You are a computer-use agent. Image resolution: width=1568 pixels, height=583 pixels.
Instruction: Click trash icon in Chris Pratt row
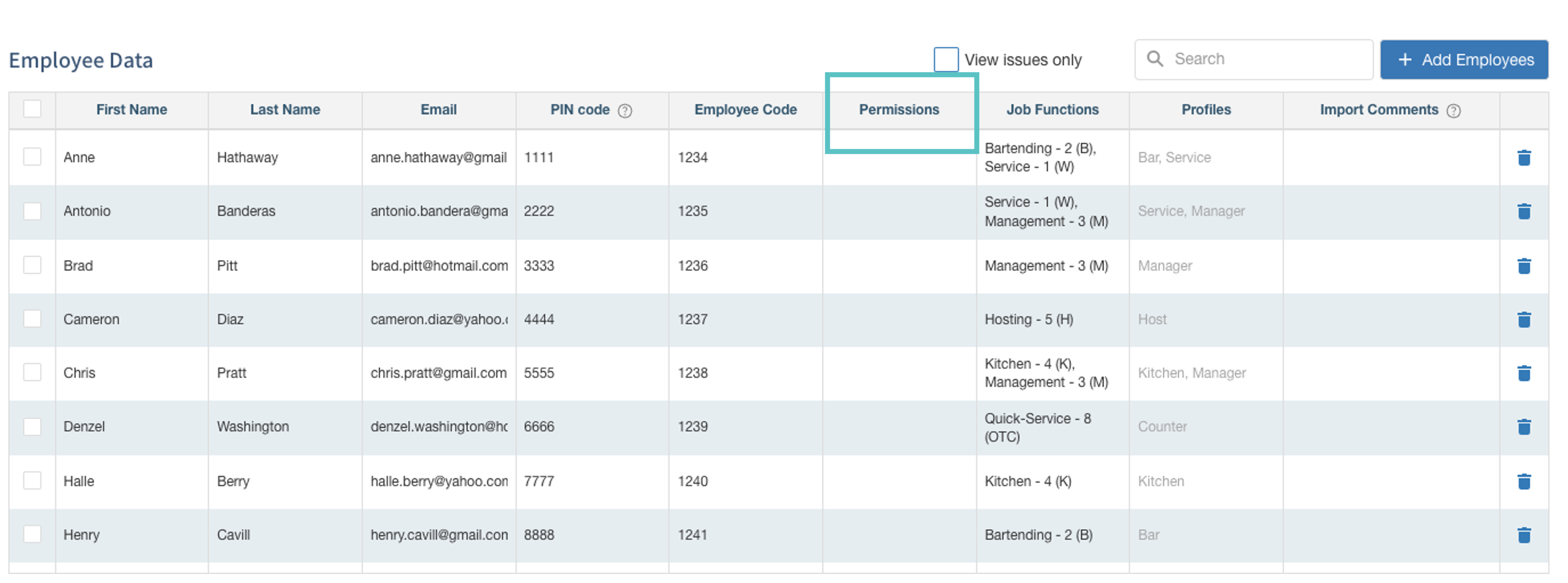(x=1524, y=373)
